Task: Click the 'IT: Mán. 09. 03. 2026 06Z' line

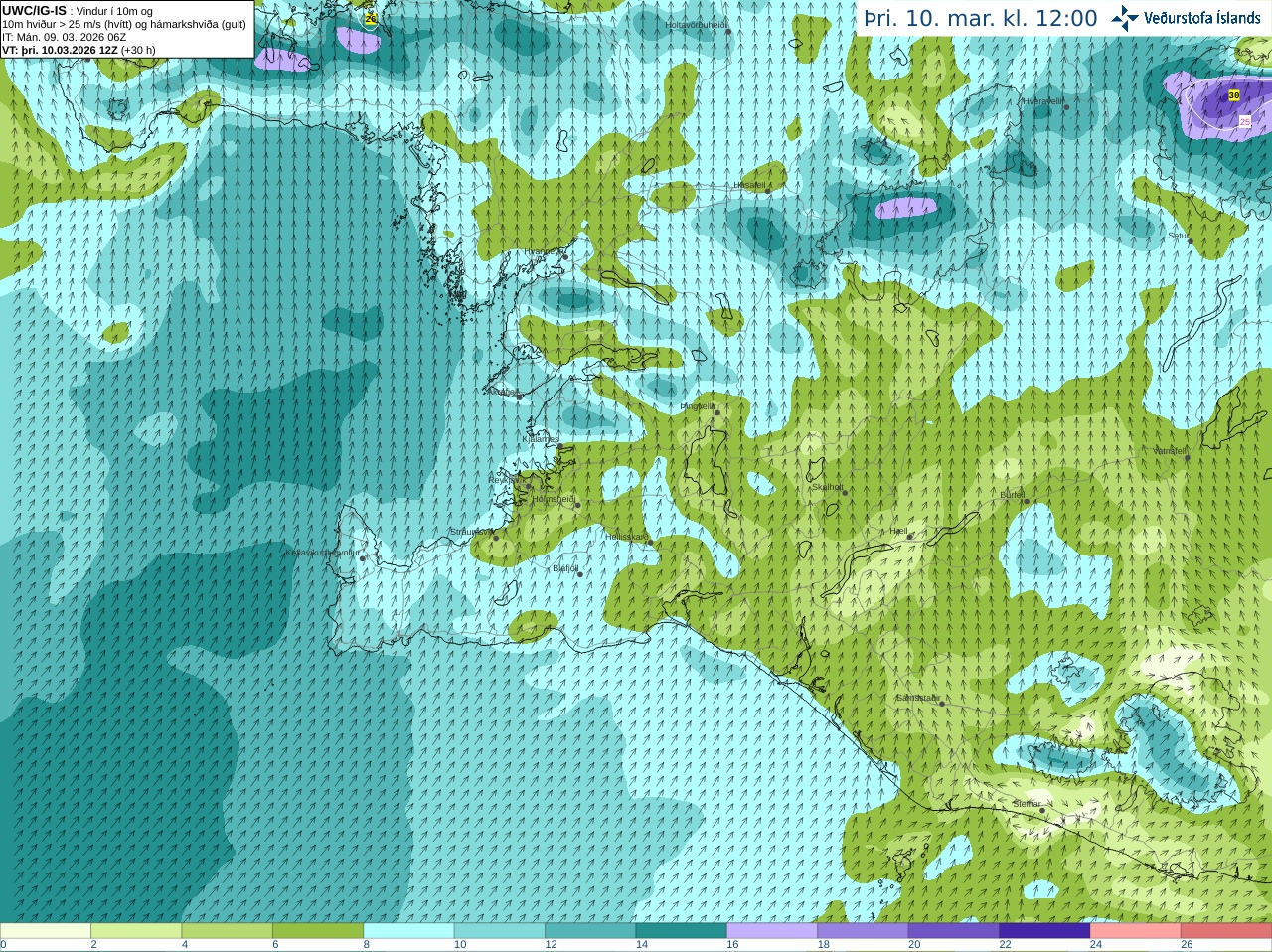Action: (x=64, y=37)
